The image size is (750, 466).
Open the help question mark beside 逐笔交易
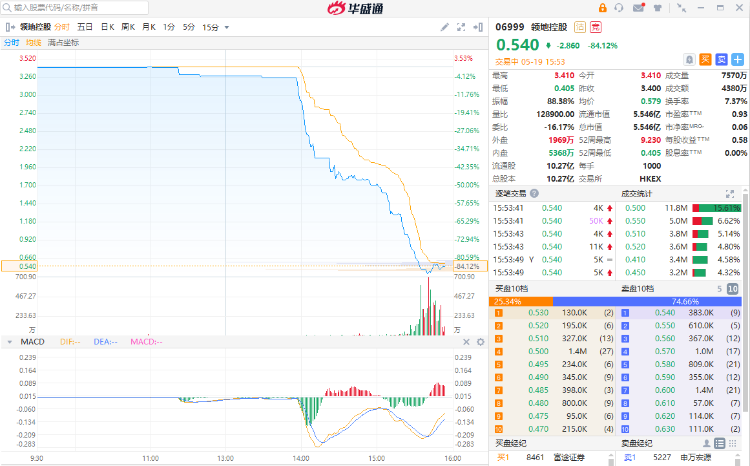coord(534,193)
